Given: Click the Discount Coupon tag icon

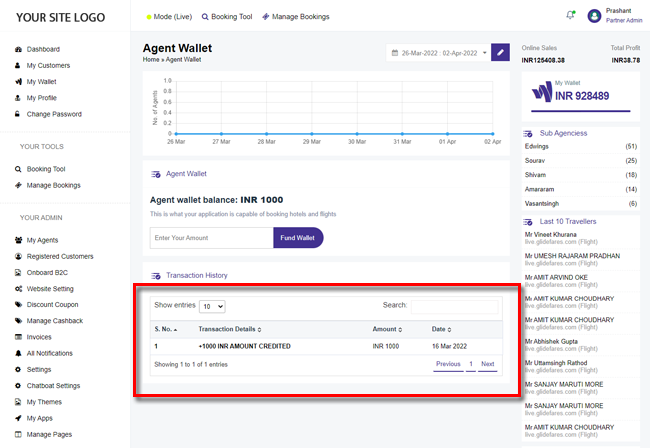Looking at the screenshot, I should click(x=18, y=305).
